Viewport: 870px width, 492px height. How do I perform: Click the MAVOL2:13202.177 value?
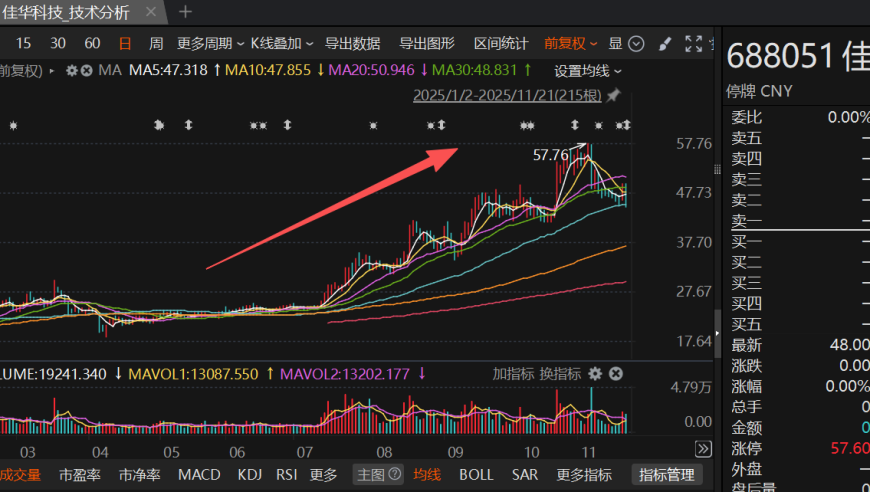(x=345, y=374)
